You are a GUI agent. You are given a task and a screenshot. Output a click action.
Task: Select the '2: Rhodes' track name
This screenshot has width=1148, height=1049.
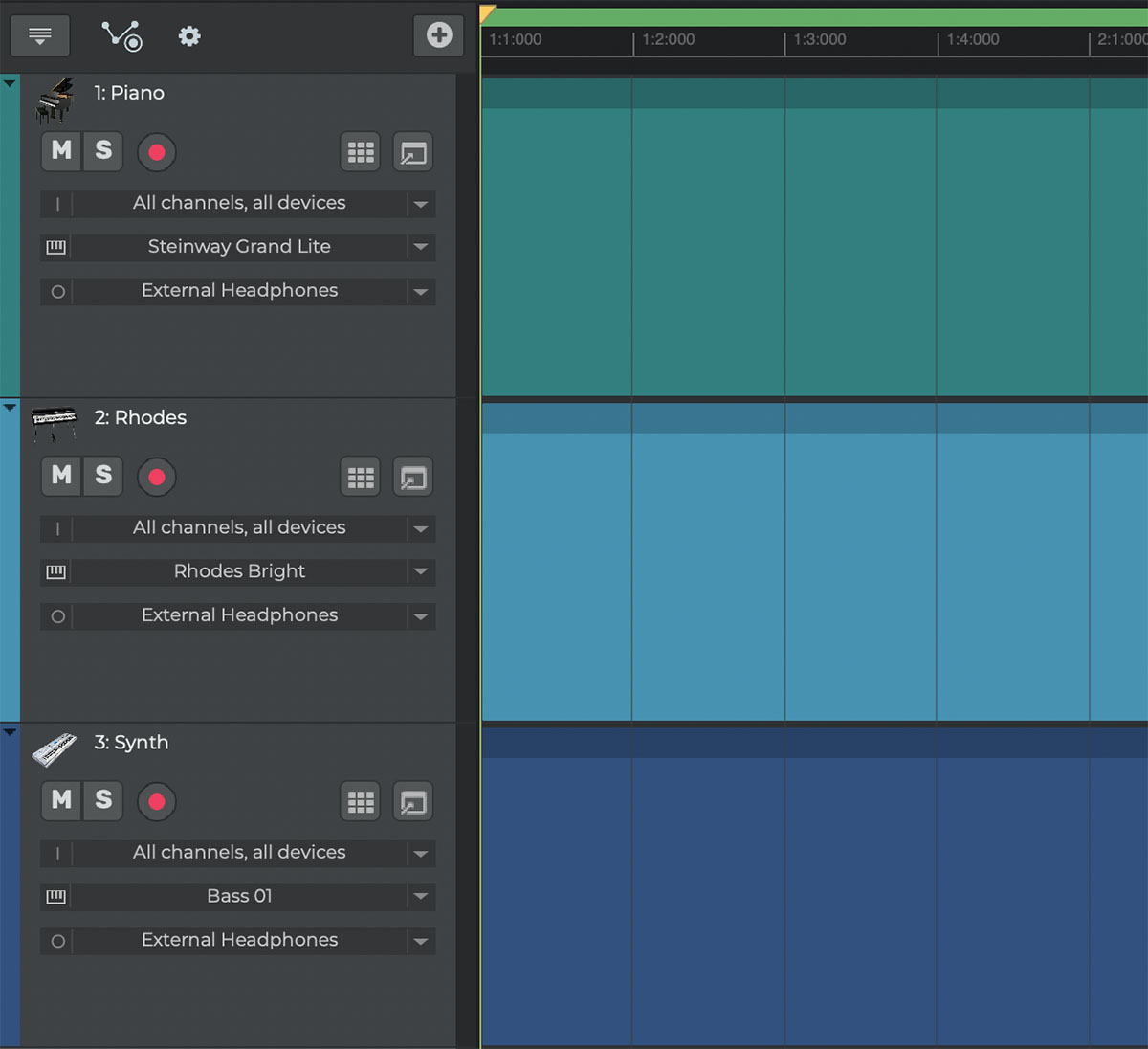pos(140,417)
